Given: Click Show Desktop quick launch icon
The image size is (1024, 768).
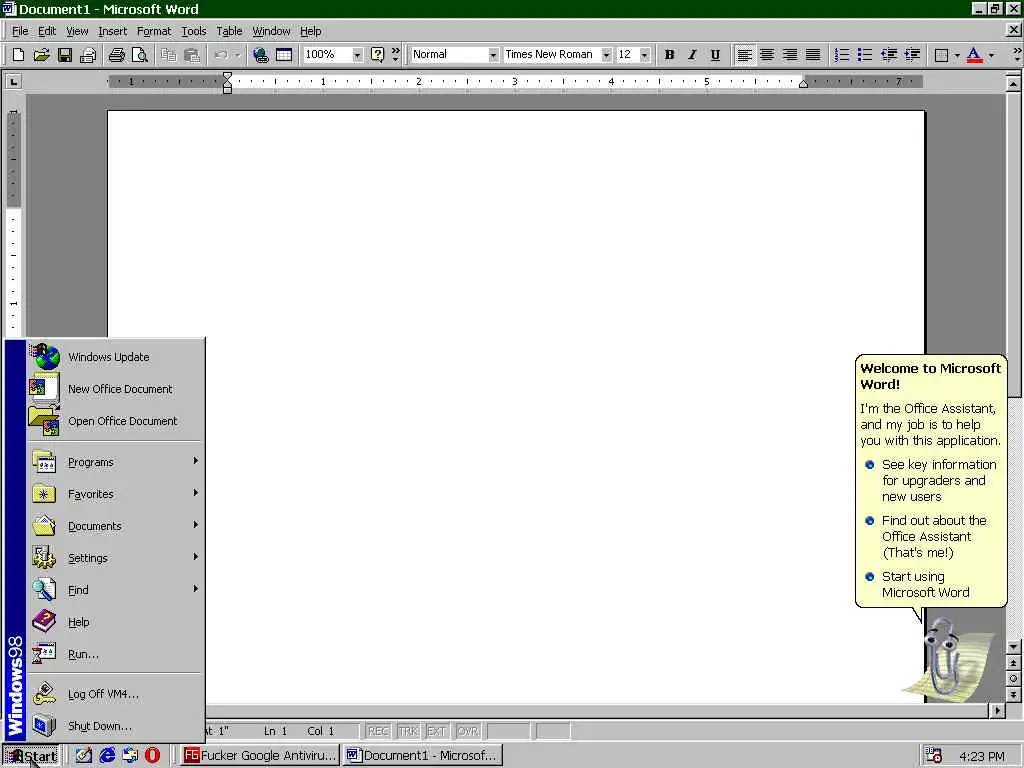Looking at the screenshot, I should point(84,756).
